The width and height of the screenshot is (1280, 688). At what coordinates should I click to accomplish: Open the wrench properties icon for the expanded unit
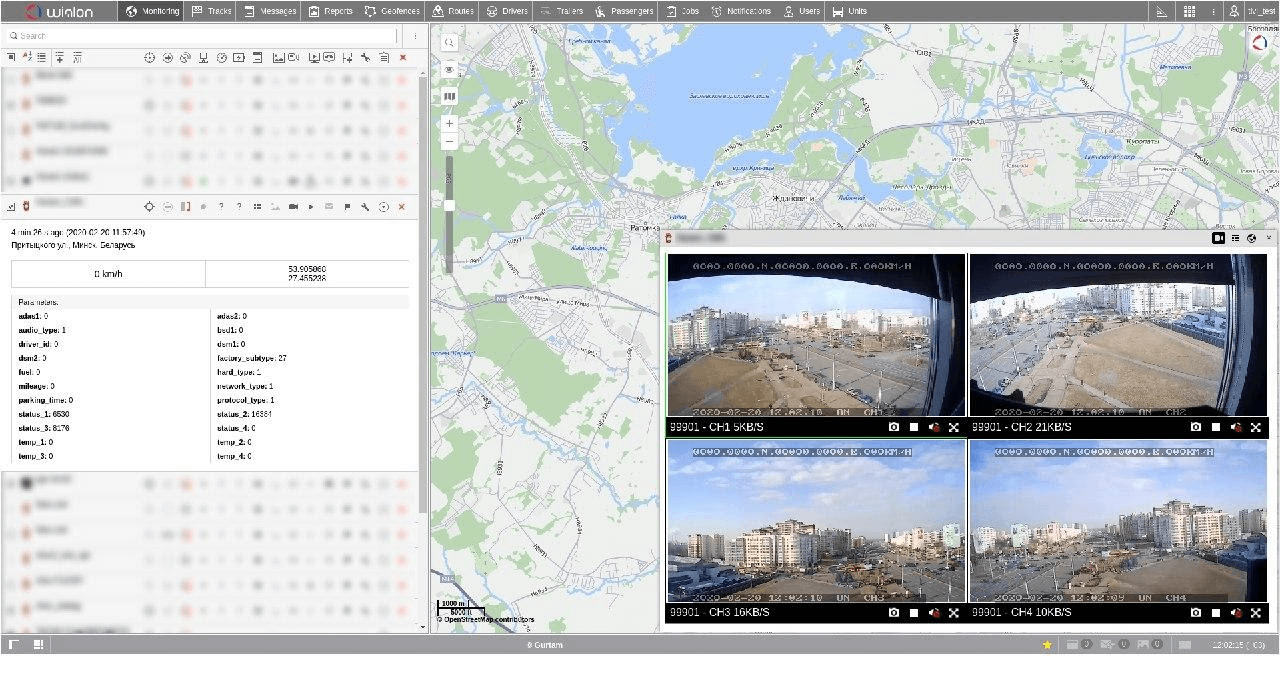coord(365,207)
